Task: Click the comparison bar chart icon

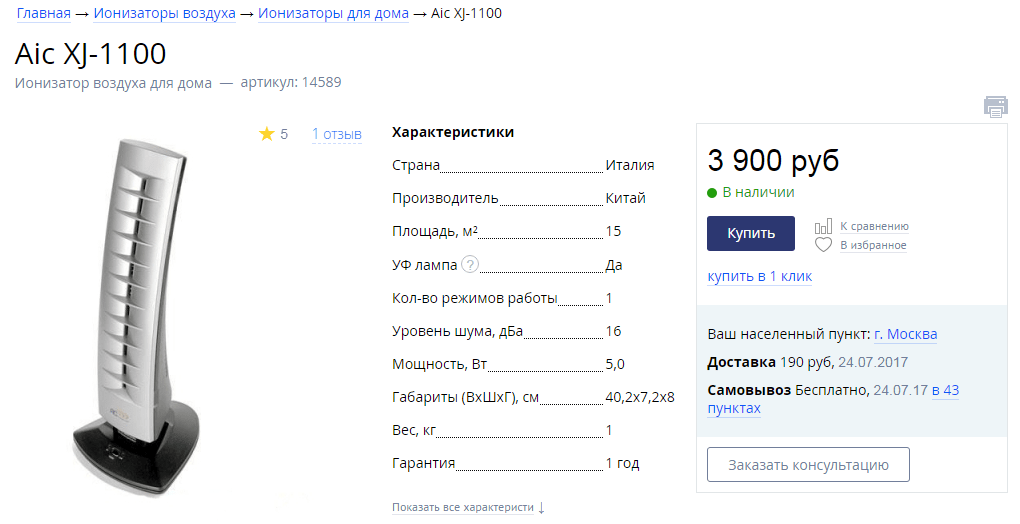Action: [x=823, y=226]
